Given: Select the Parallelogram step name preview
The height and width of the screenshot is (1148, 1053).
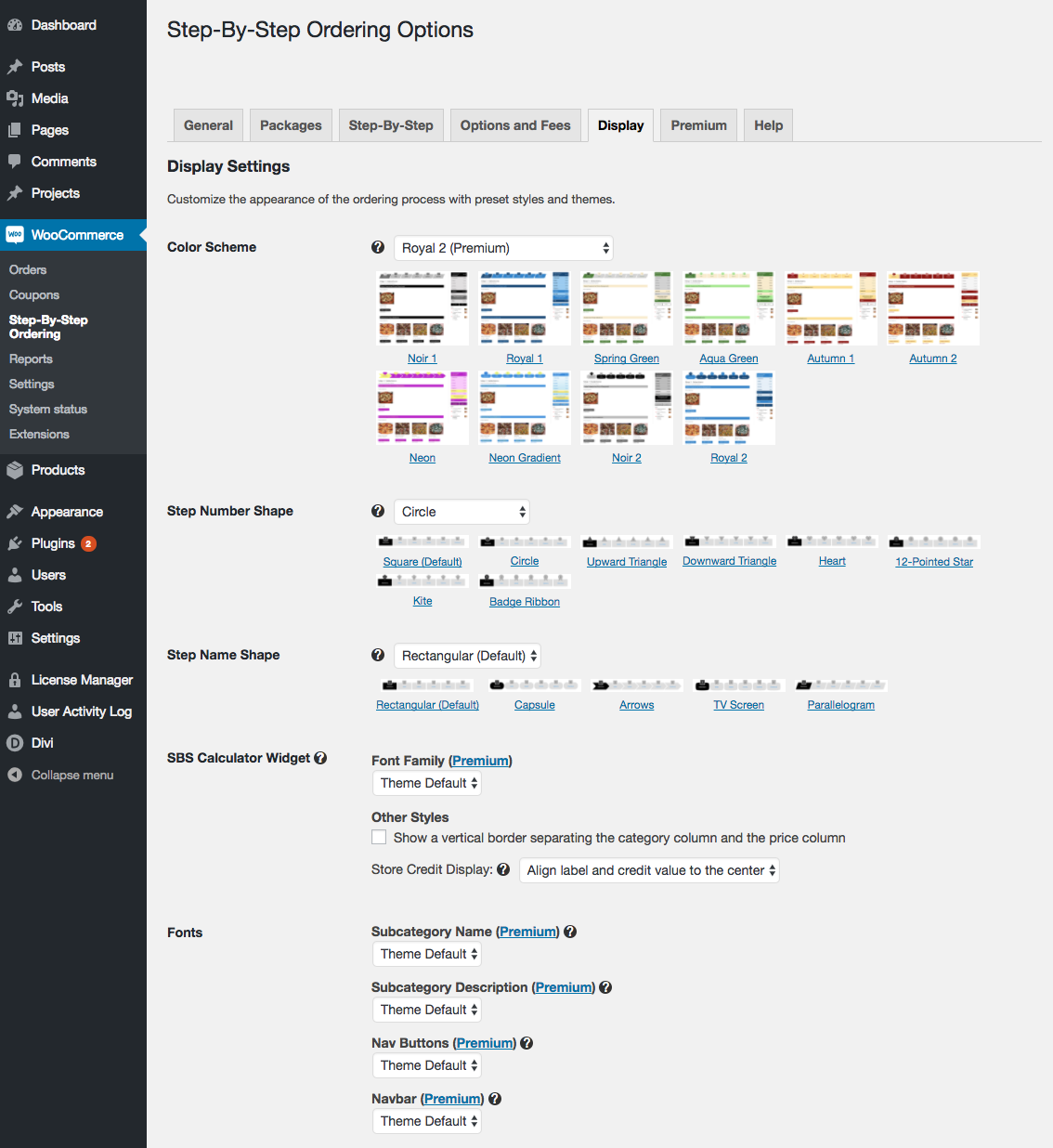Looking at the screenshot, I should pyautogui.click(x=841, y=685).
